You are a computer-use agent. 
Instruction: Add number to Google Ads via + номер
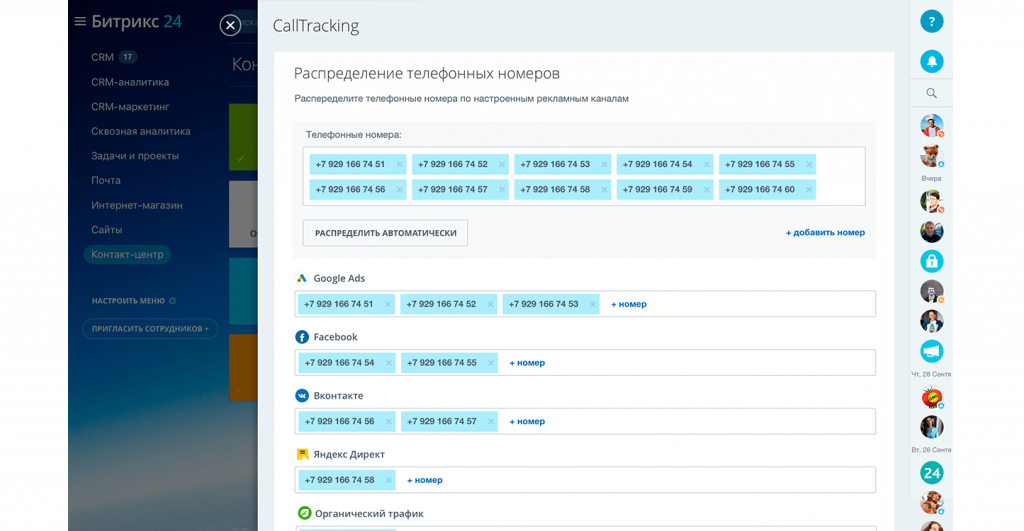pos(628,304)
